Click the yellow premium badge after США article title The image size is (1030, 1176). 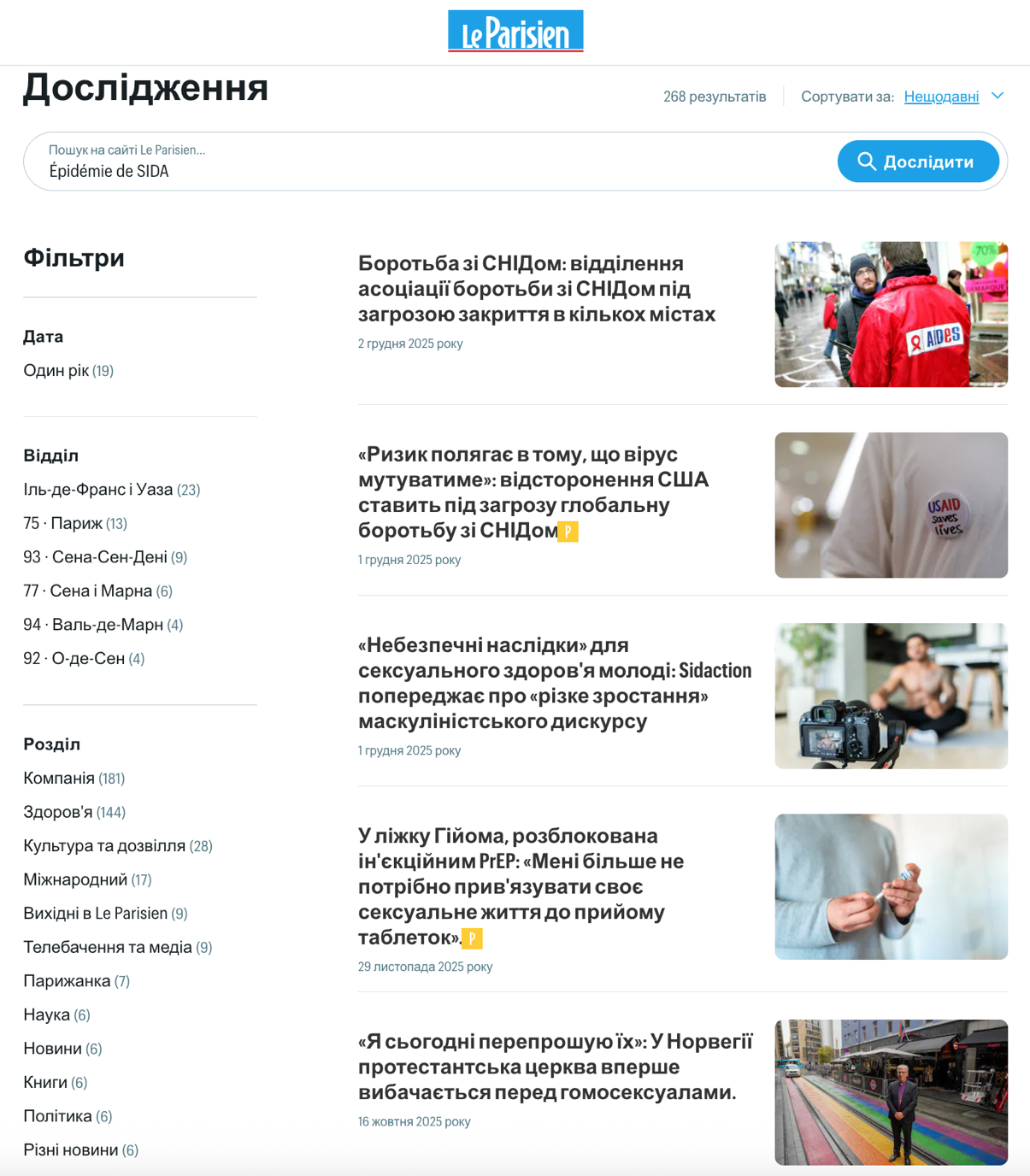point(568,532)
